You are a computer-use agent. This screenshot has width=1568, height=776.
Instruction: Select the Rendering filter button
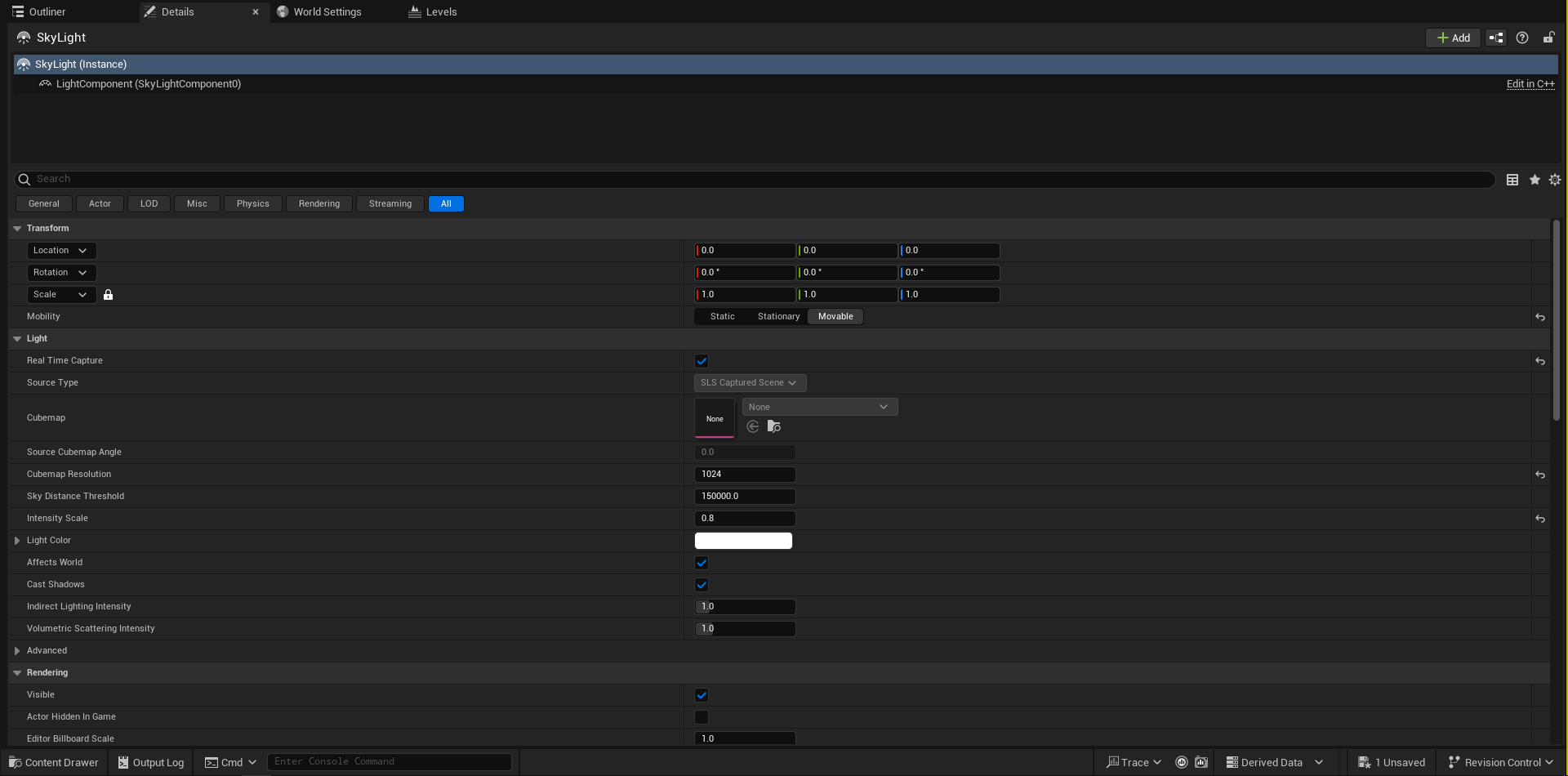(x=319, y=204)
